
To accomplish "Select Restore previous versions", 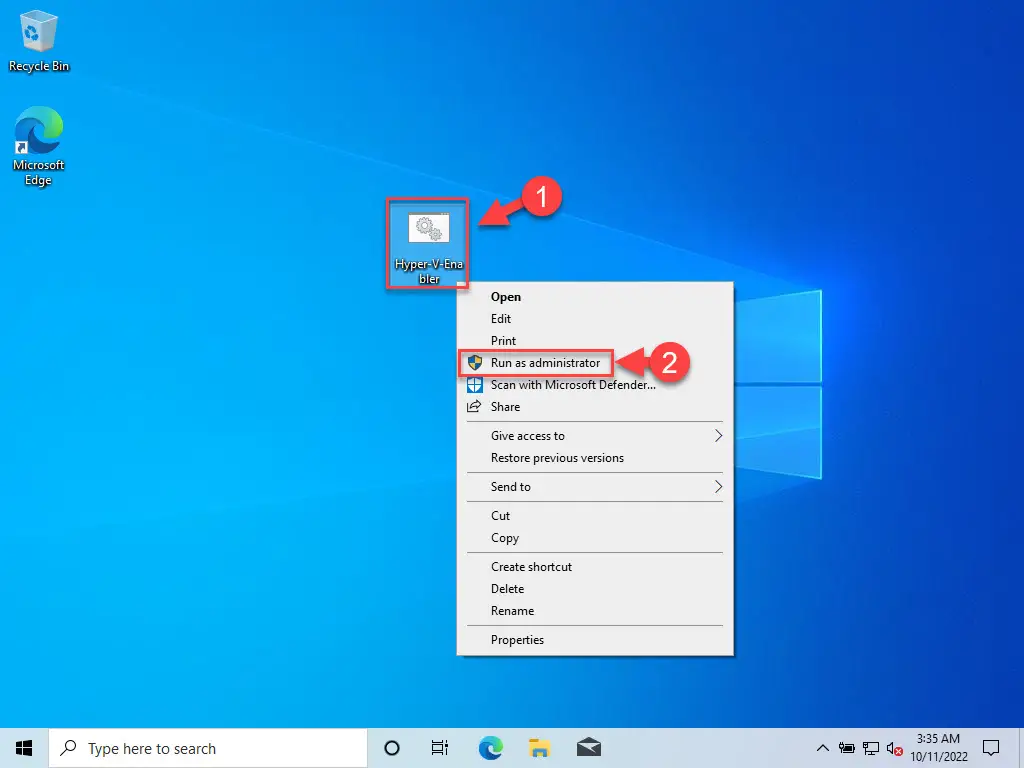I will pyautogui.click(x=595, y=458).
